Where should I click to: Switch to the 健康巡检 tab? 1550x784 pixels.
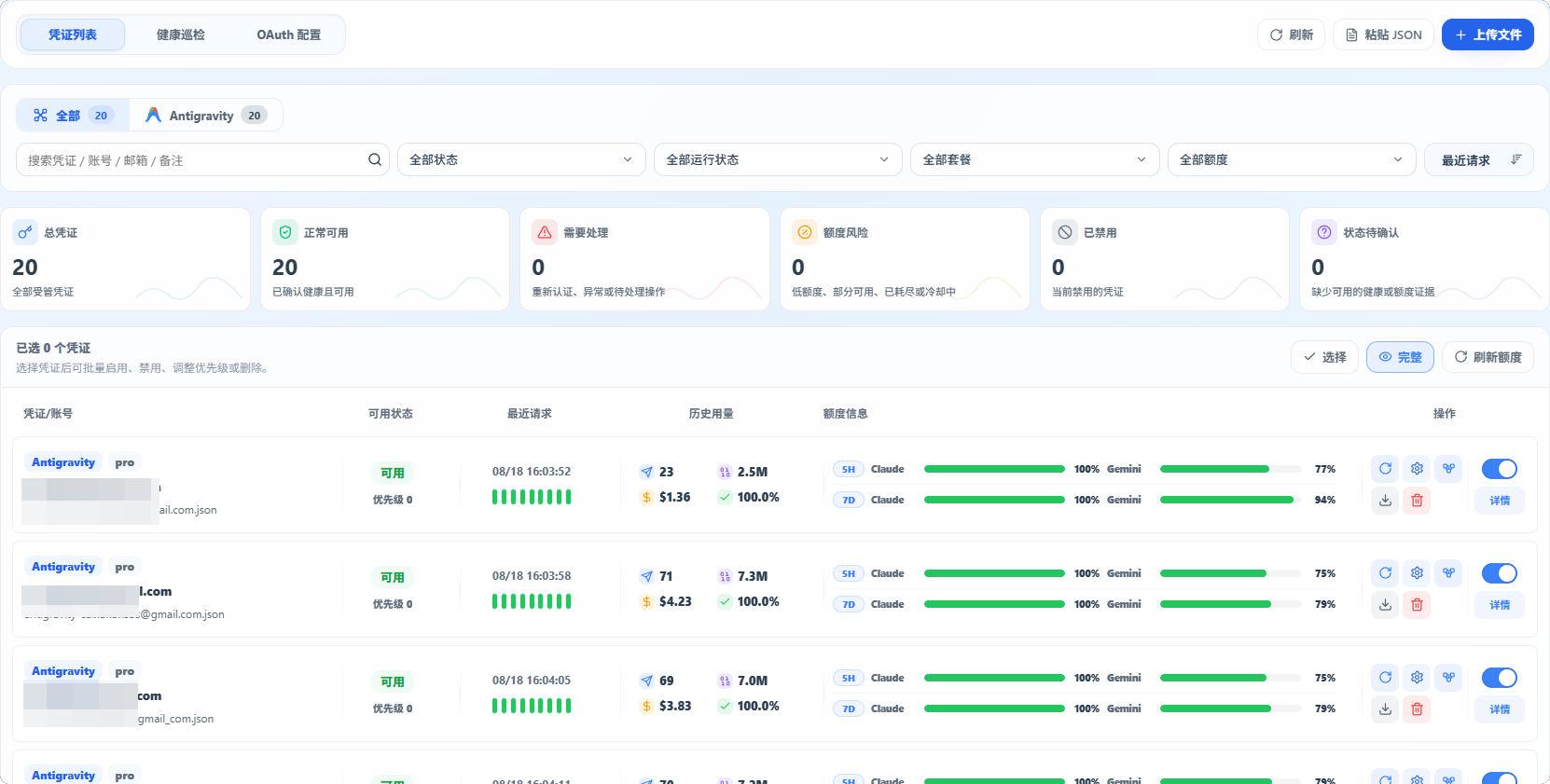[x=181, y=34]
